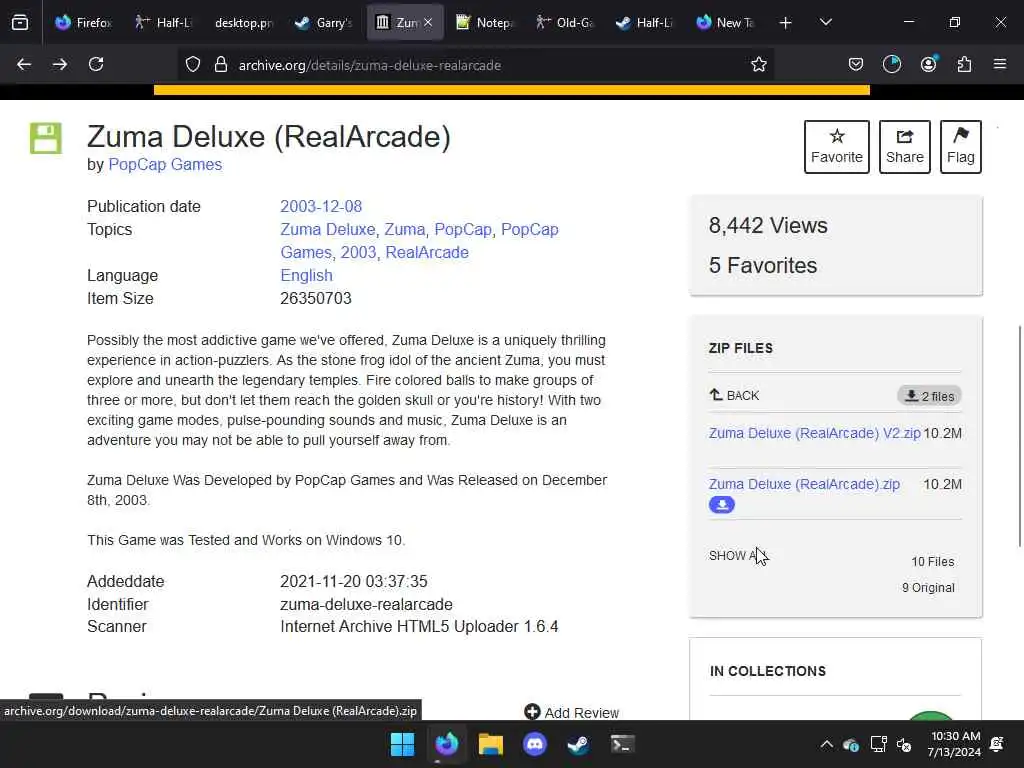
Task: Open the tracking protection shield icon
Action: [193, 65]
